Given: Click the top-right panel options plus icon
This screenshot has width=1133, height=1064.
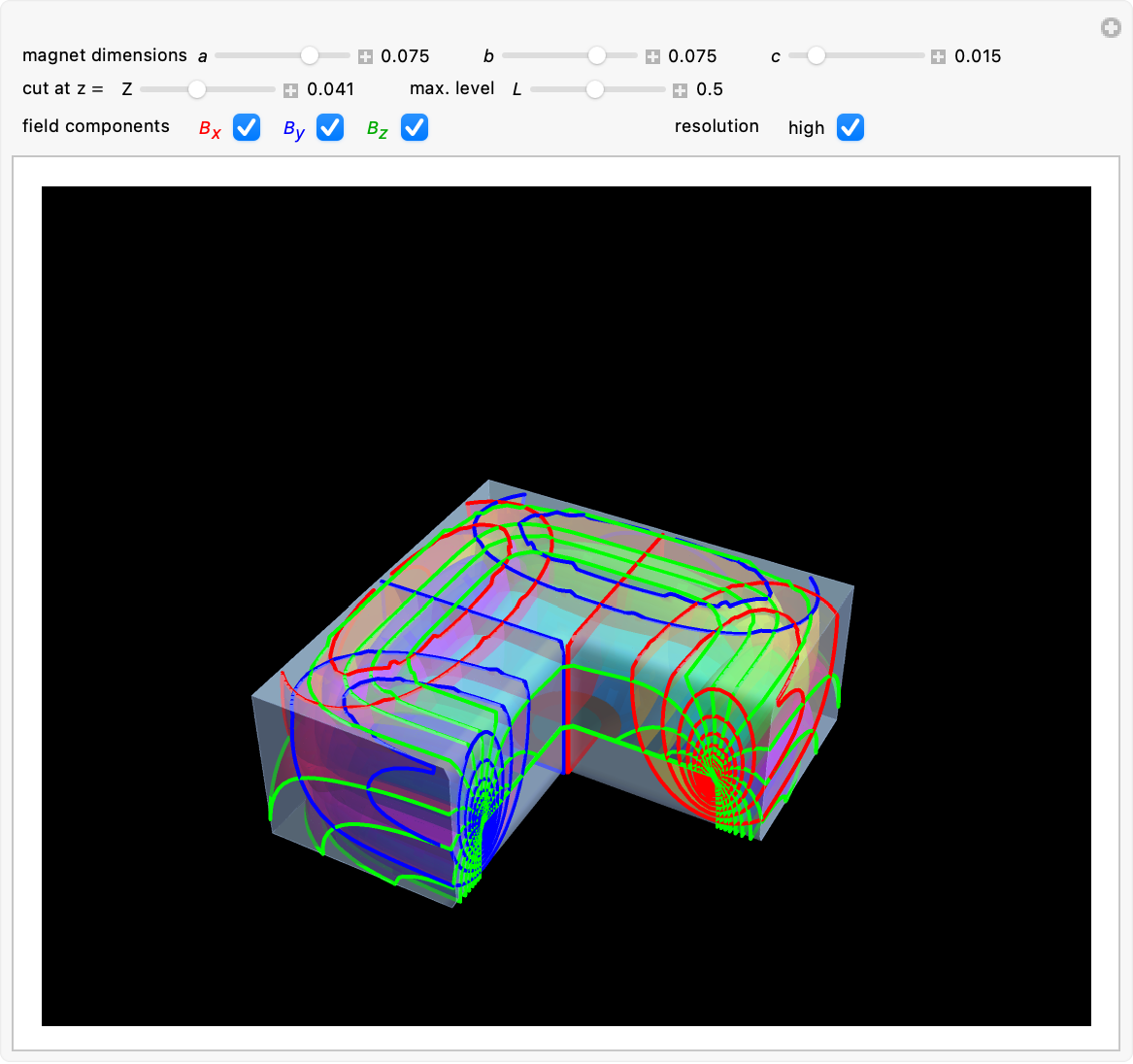Looking at the screenshot, I should pos(1111,28).
